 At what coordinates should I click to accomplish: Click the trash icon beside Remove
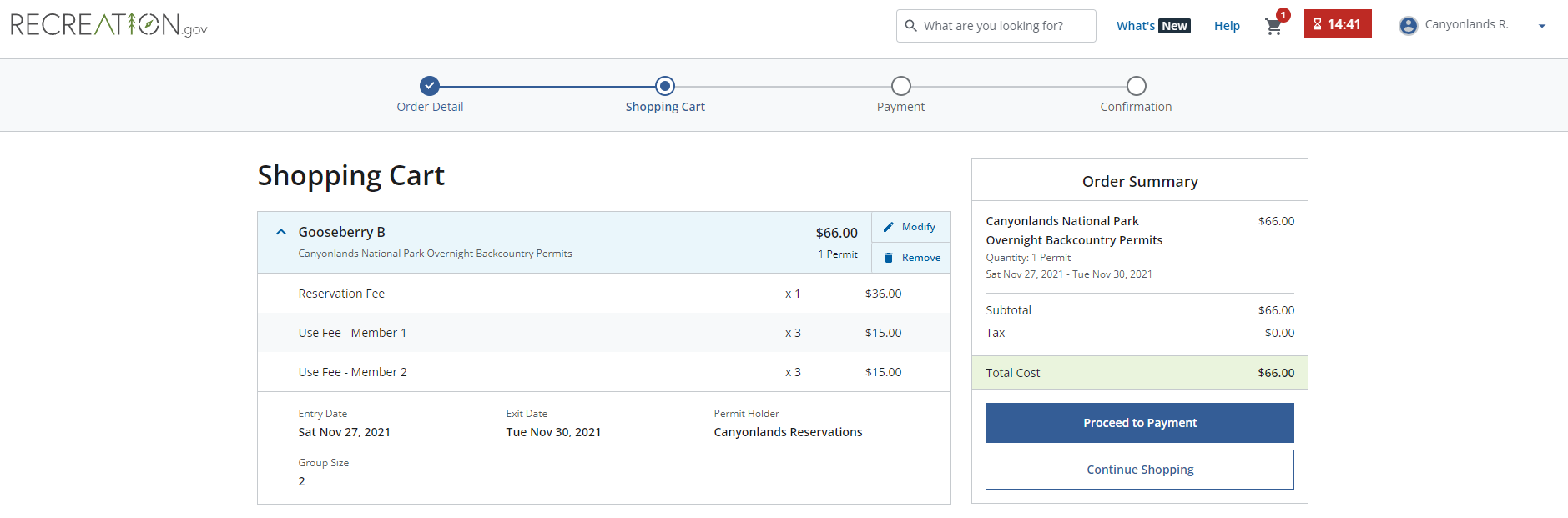[x=889, y=258]
